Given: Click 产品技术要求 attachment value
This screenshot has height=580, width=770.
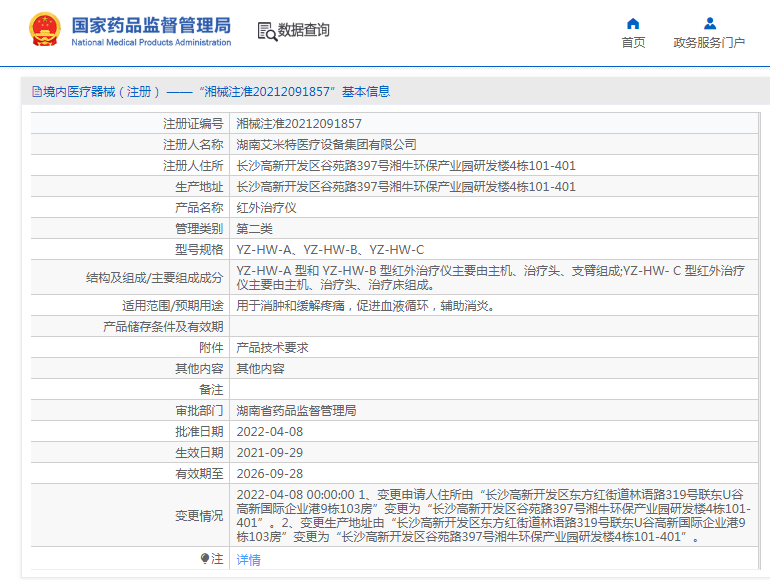Looking at the screenshot, I should [x=273, y=348].
